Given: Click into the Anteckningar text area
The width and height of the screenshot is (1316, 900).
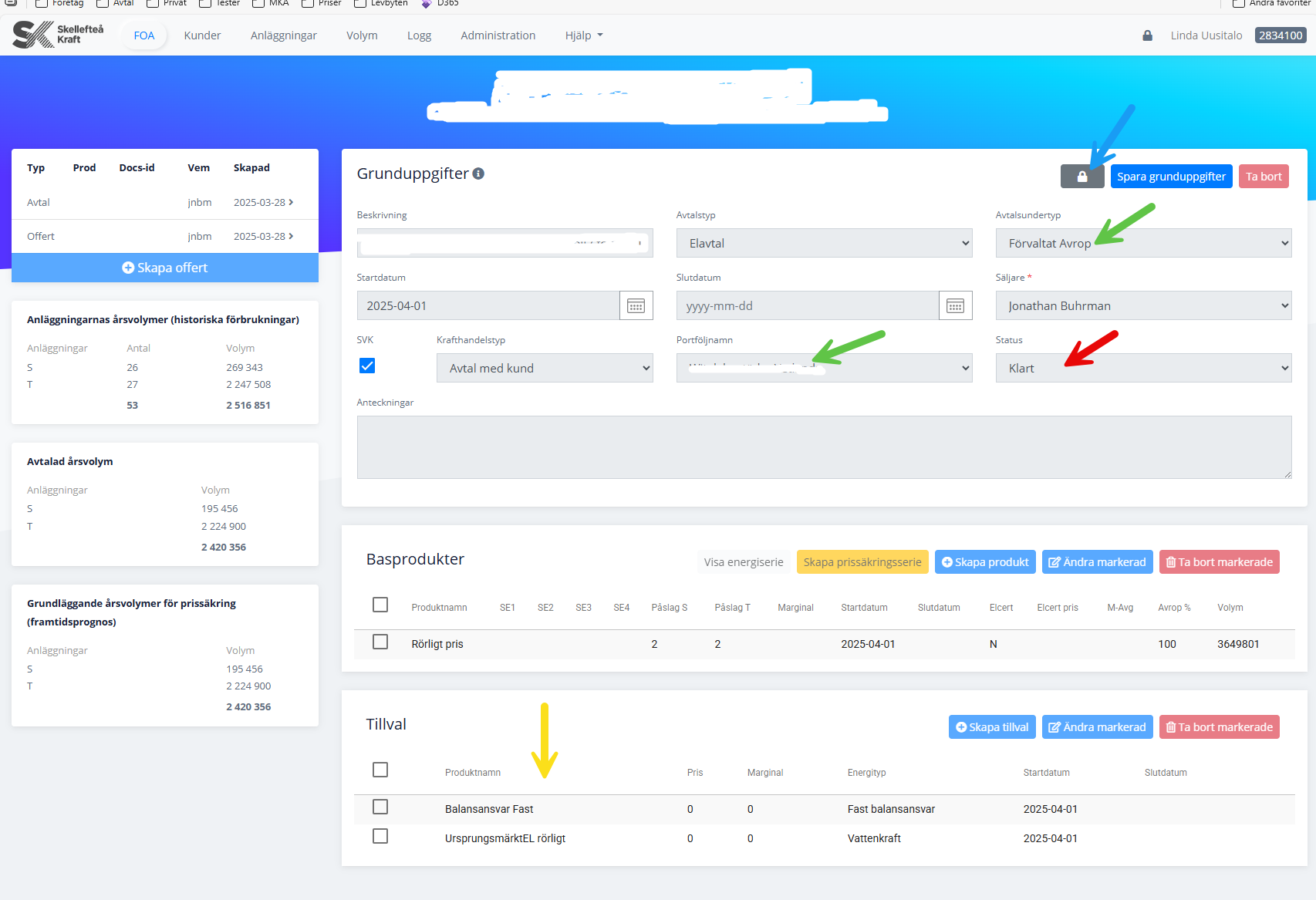Looking at the screenshot, I should click(x=823, y=447).
